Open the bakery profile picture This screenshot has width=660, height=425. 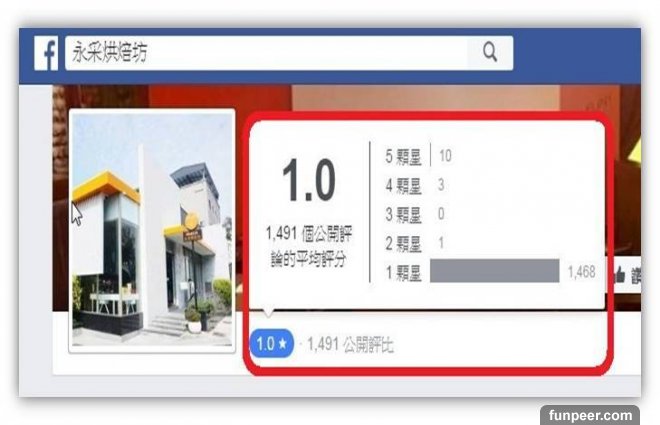coord(152,231)
